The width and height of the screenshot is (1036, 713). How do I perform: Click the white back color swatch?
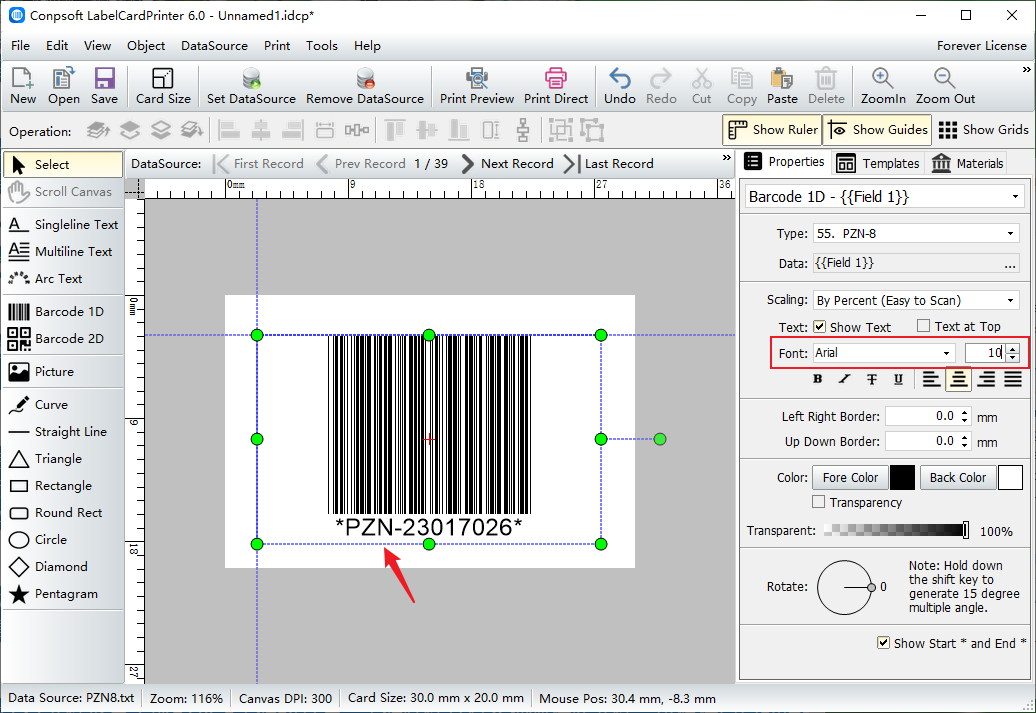1010,478
